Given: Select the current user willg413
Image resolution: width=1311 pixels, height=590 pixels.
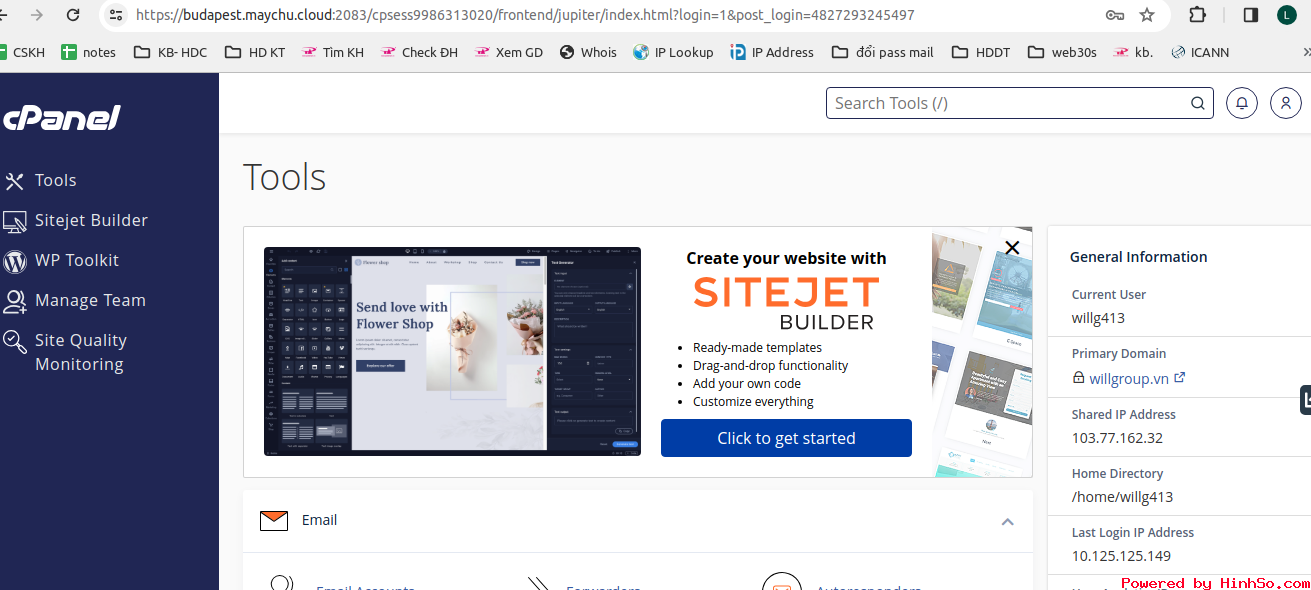Looking at the screenshot, I should 1098,318.
